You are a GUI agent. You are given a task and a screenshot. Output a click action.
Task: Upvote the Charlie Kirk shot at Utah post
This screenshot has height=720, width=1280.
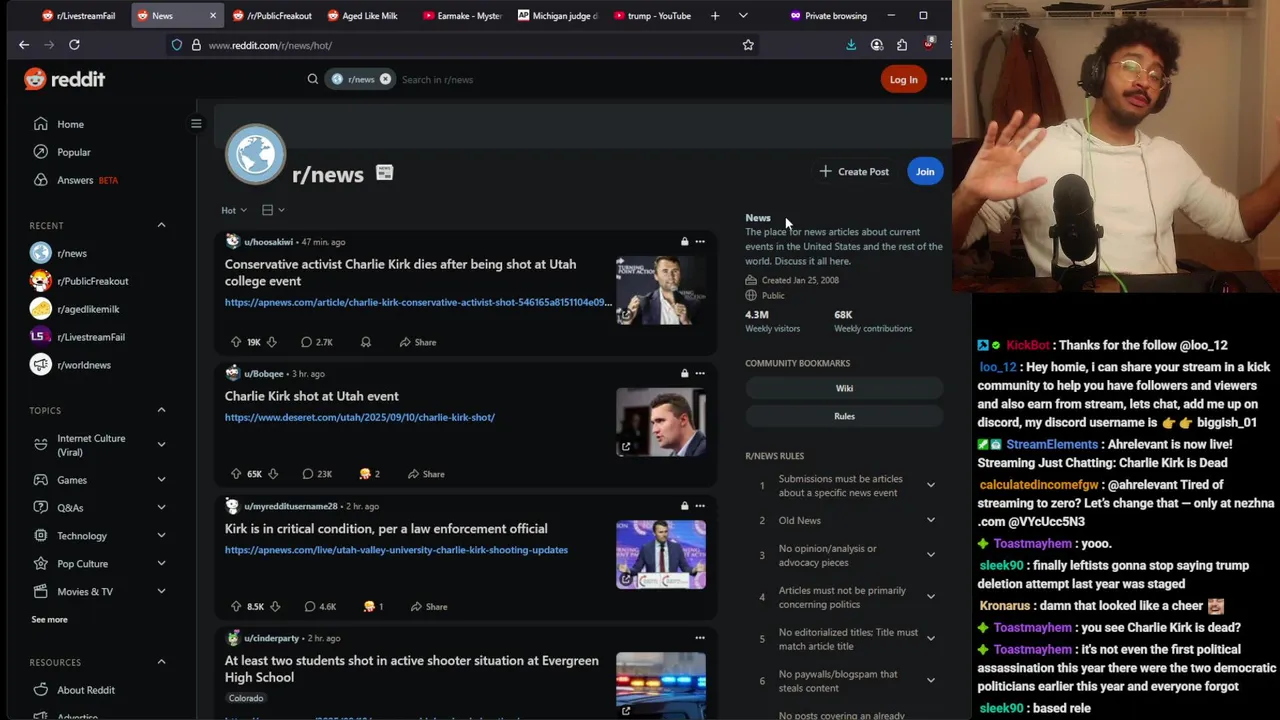point(236,474)
